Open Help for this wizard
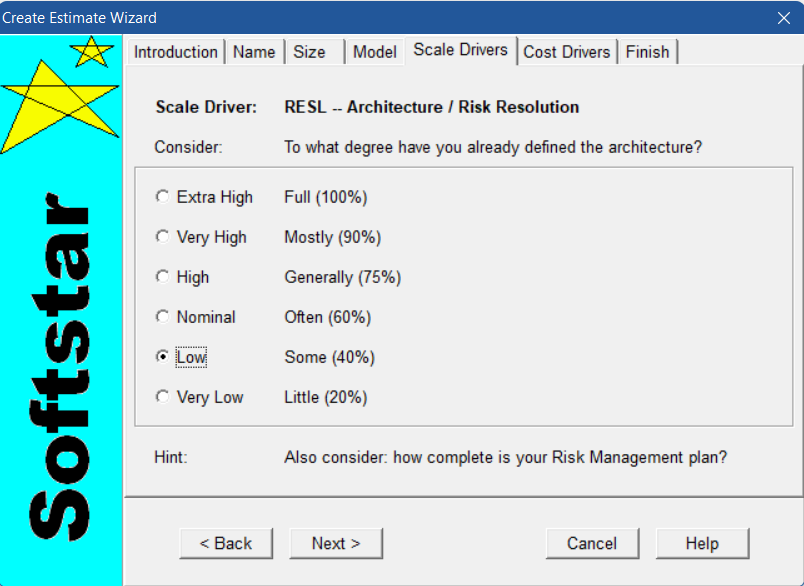The height and width of the screenshot is (586, 804). click(702, 543)
